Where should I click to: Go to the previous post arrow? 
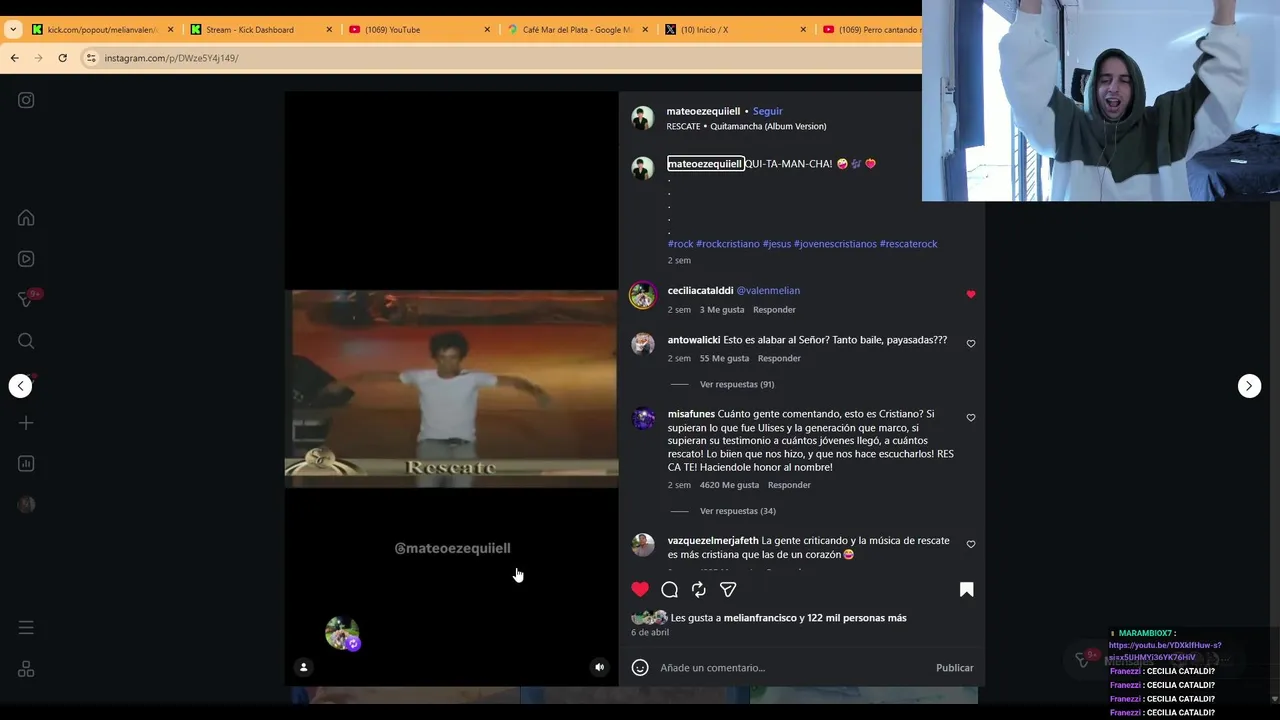click(20, 386)
